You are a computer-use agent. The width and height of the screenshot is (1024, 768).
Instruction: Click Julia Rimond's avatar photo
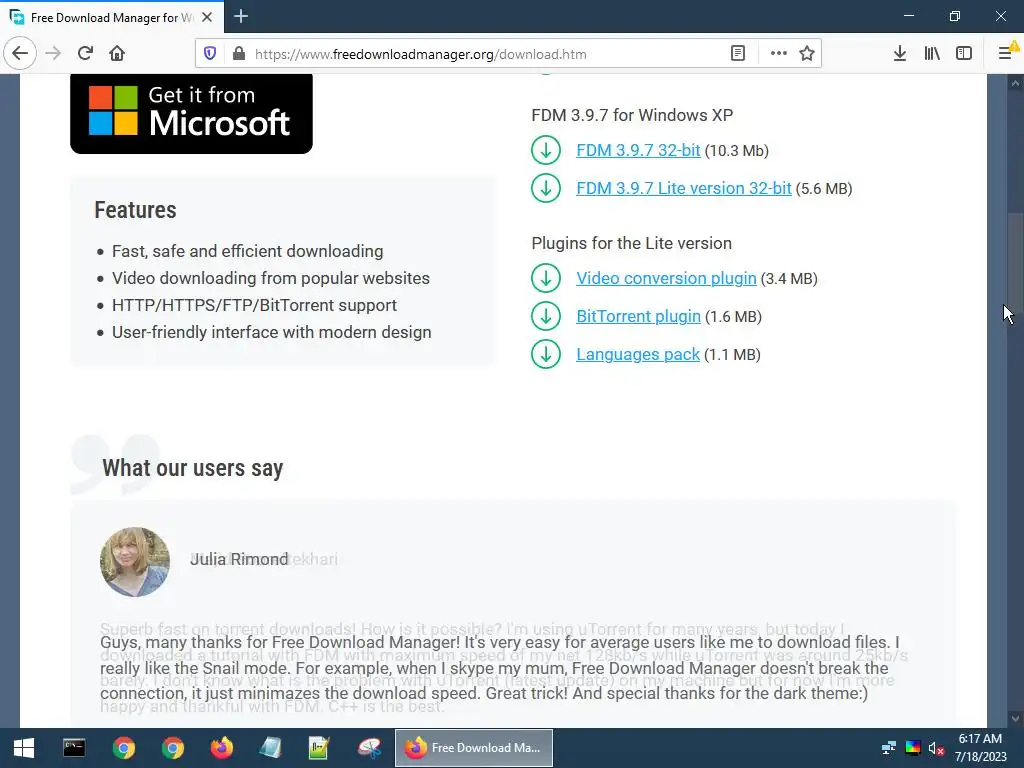(x=135, y=562)
